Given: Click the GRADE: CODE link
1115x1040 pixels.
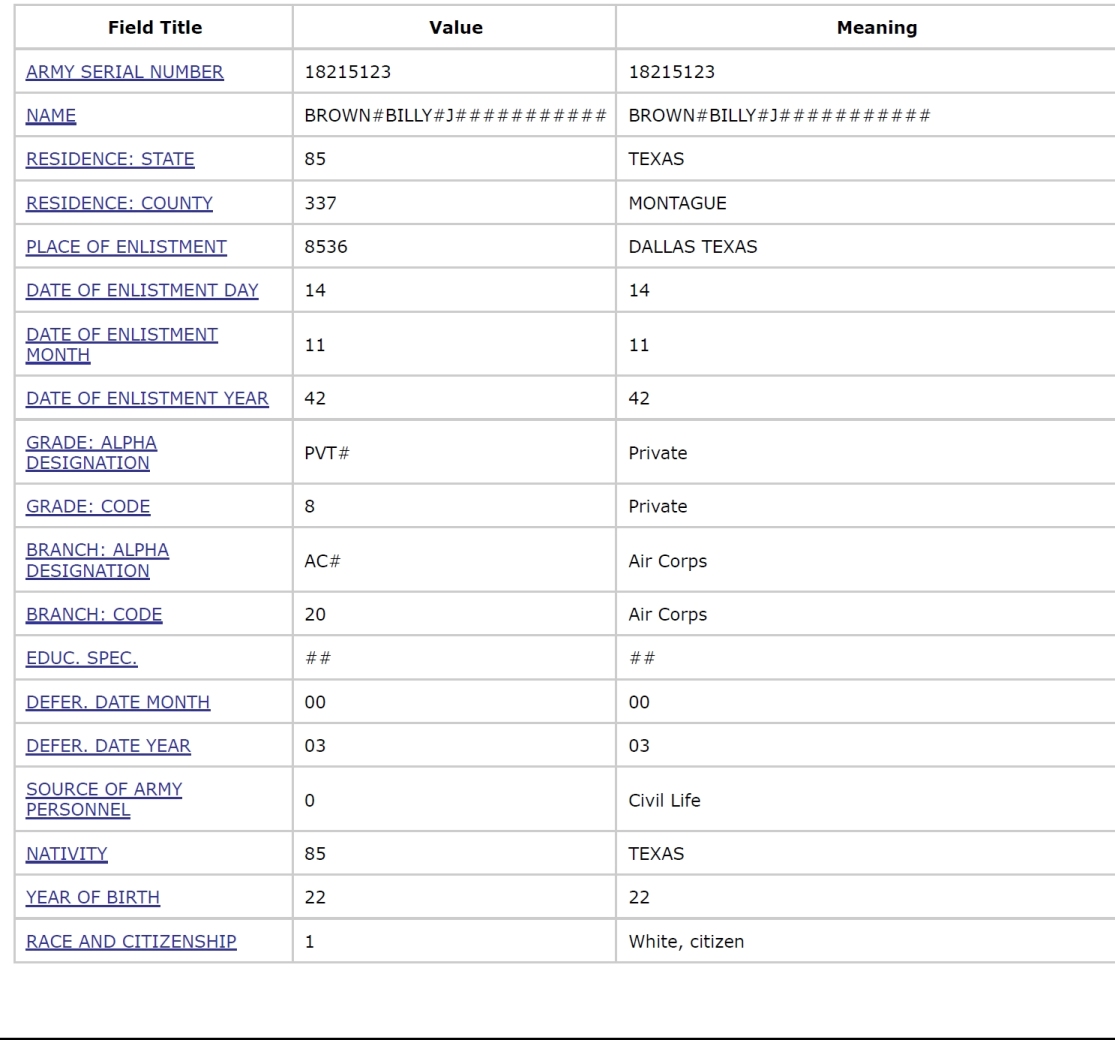Looking at the screenshot, I should pyautogui.click(x=88, y=506).
